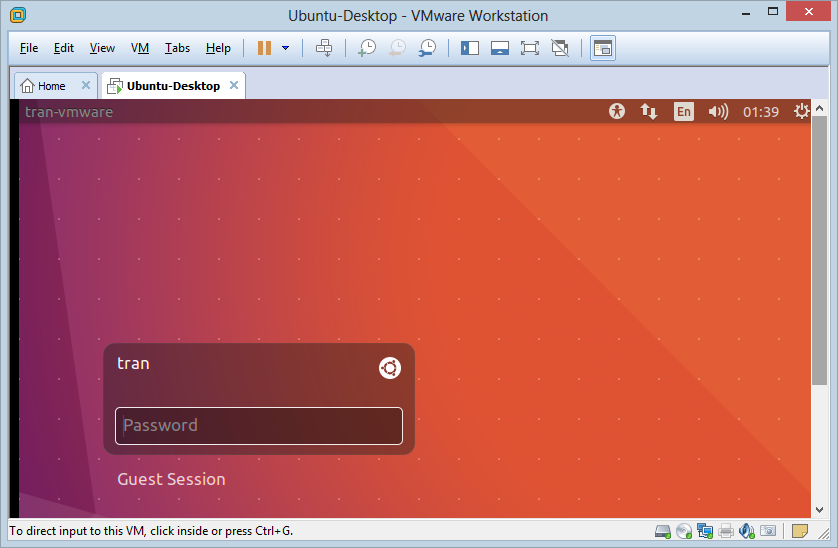This screenshot has width=838, height=548.
Task: Pause the virtual machine
Action: coord(264,48)
